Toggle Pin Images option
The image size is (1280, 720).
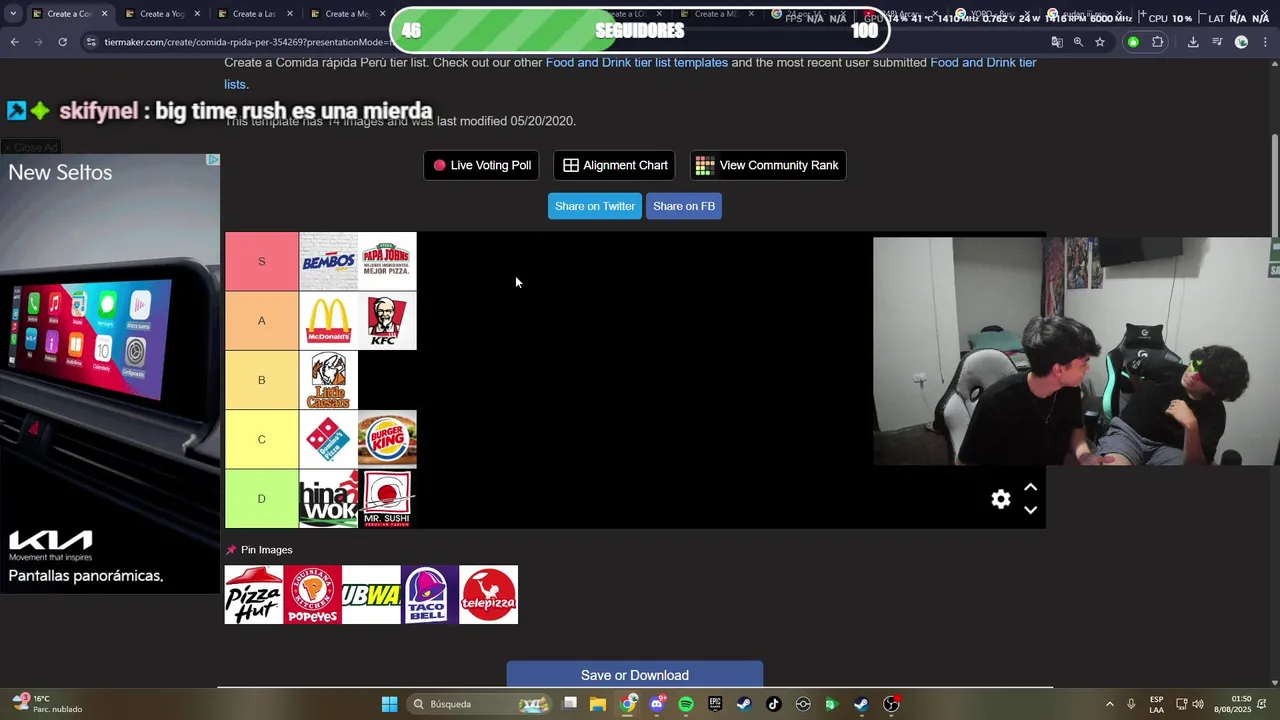tap(259, 550)
